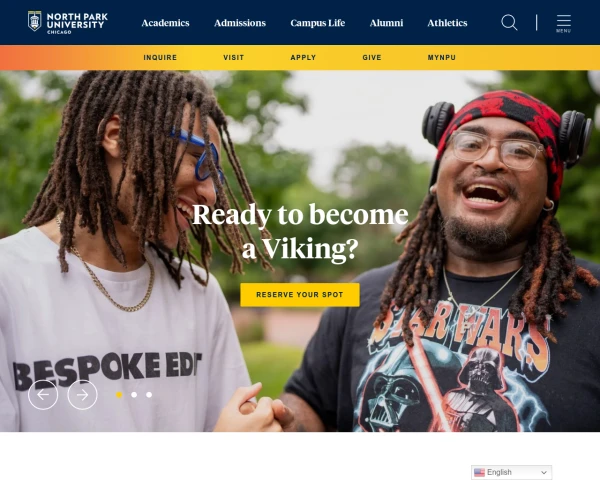Open the hamburger MENU icon

pyautogui.click(x=564, y=23)
